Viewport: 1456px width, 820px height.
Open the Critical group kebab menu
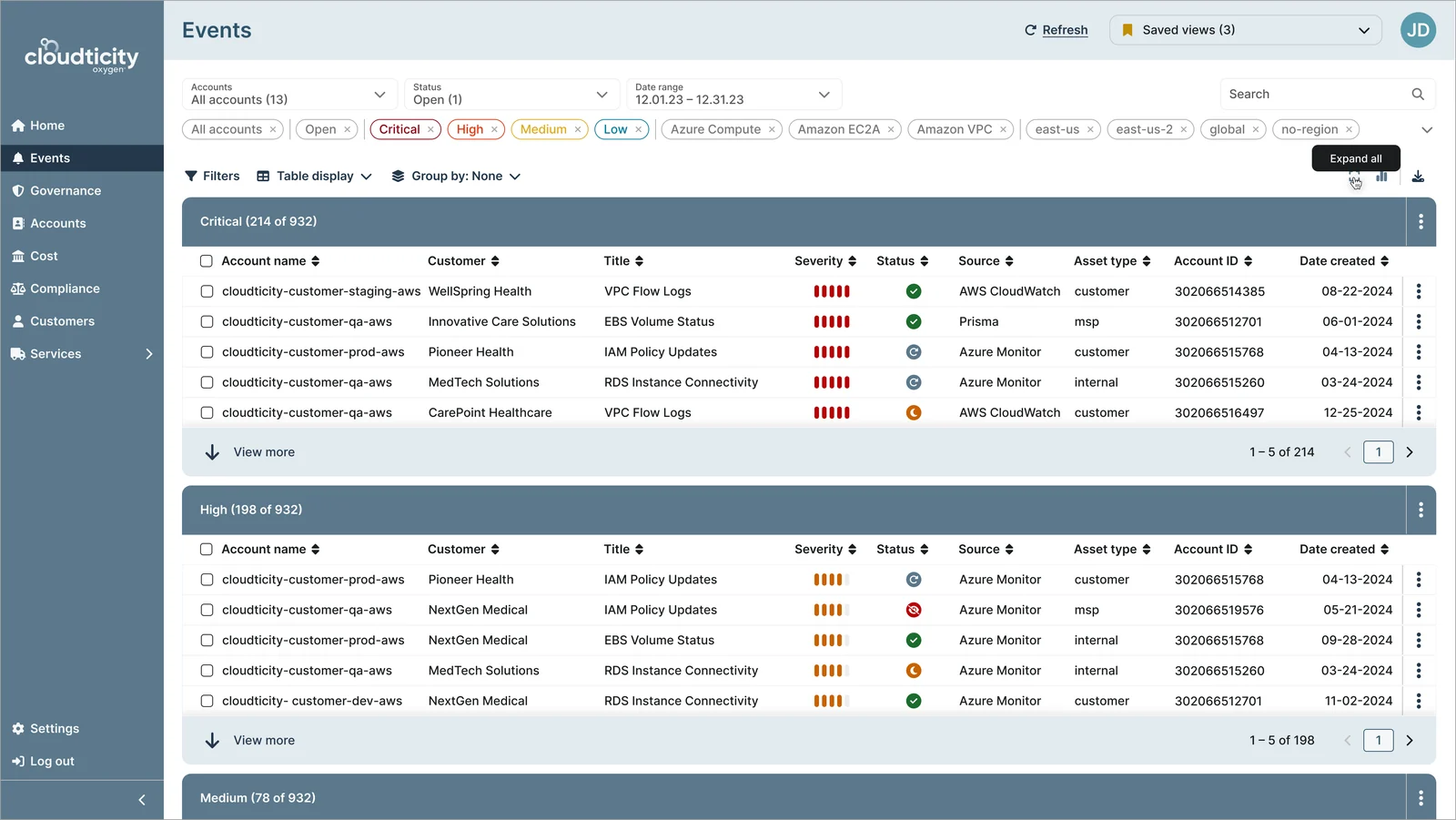[x=1421, y=222]
